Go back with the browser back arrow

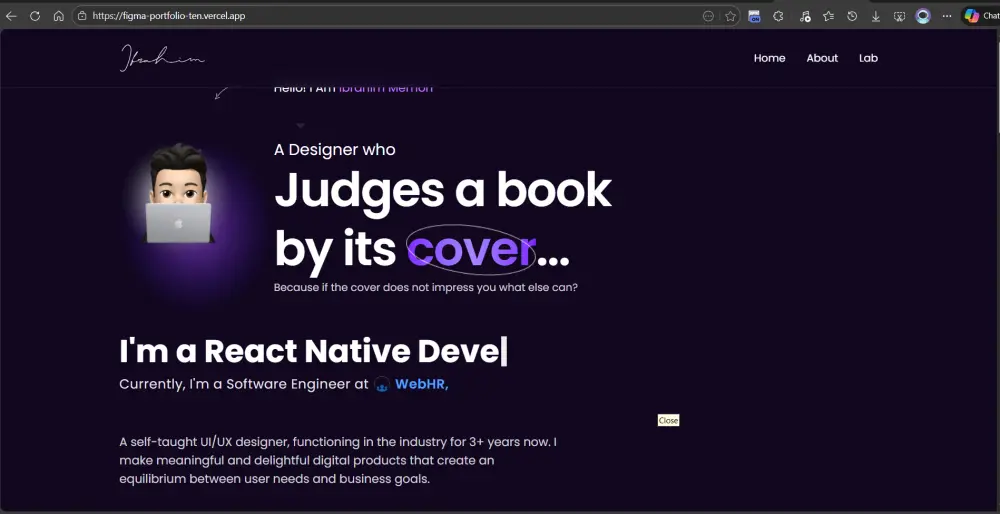point(11,16)
